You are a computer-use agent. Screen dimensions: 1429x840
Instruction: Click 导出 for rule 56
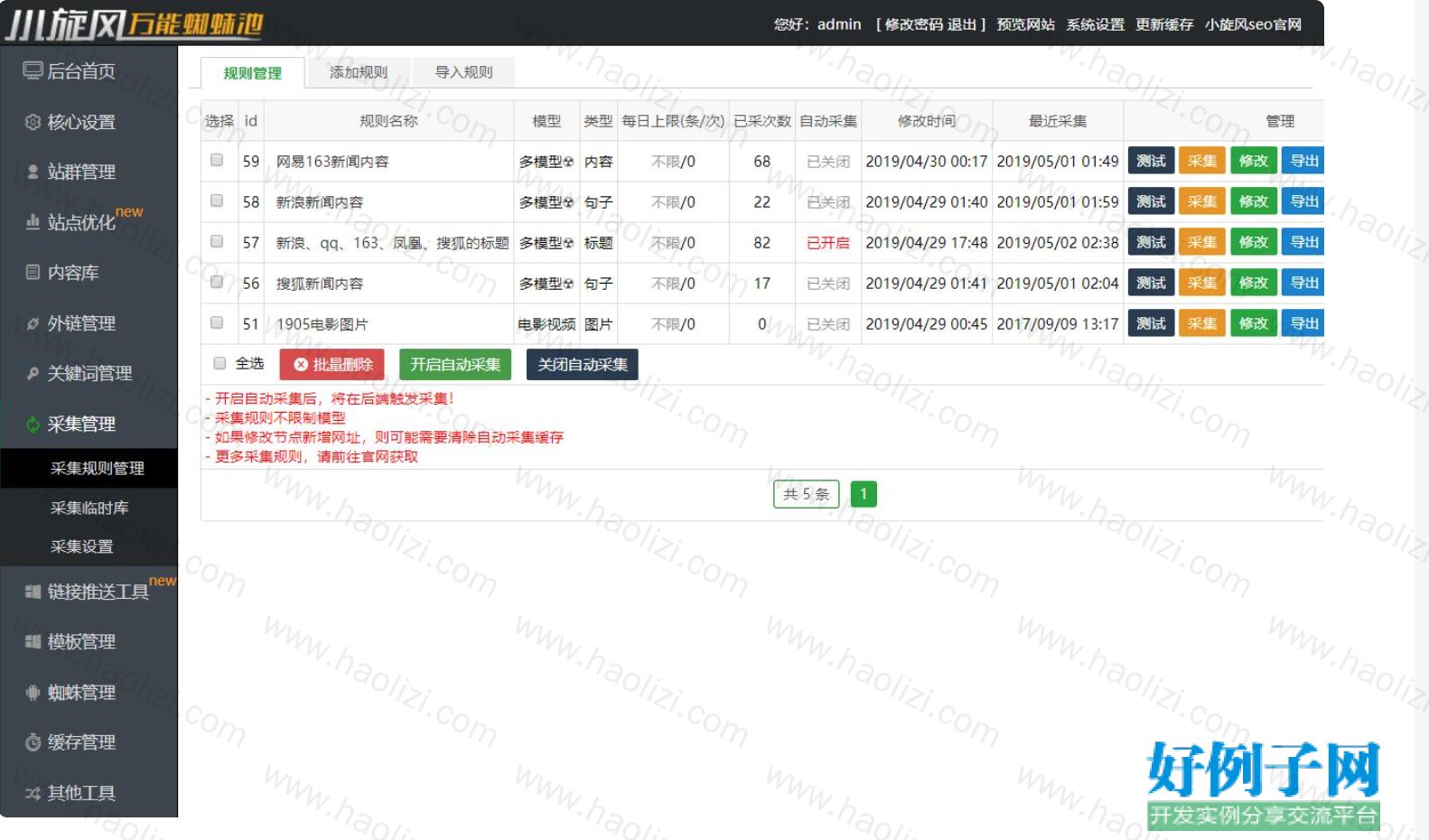click(1303, 283)
